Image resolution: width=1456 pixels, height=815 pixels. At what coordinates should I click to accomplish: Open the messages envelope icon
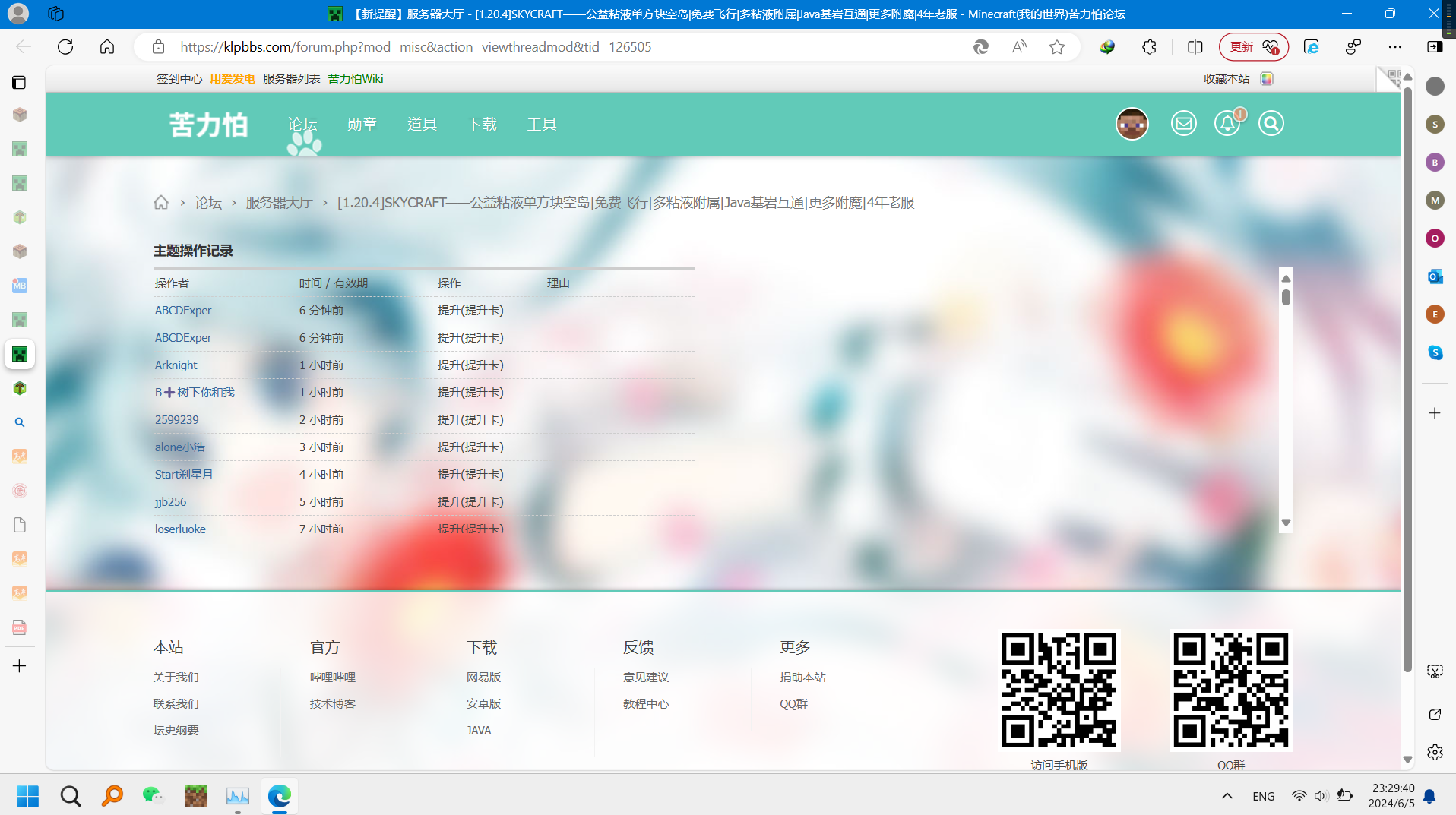[1183, 124]
